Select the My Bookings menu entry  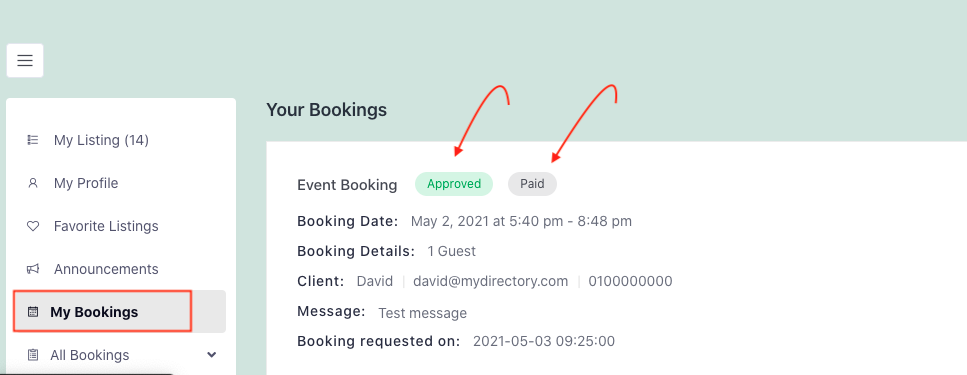pyautogui.click(x=121, y=312)
